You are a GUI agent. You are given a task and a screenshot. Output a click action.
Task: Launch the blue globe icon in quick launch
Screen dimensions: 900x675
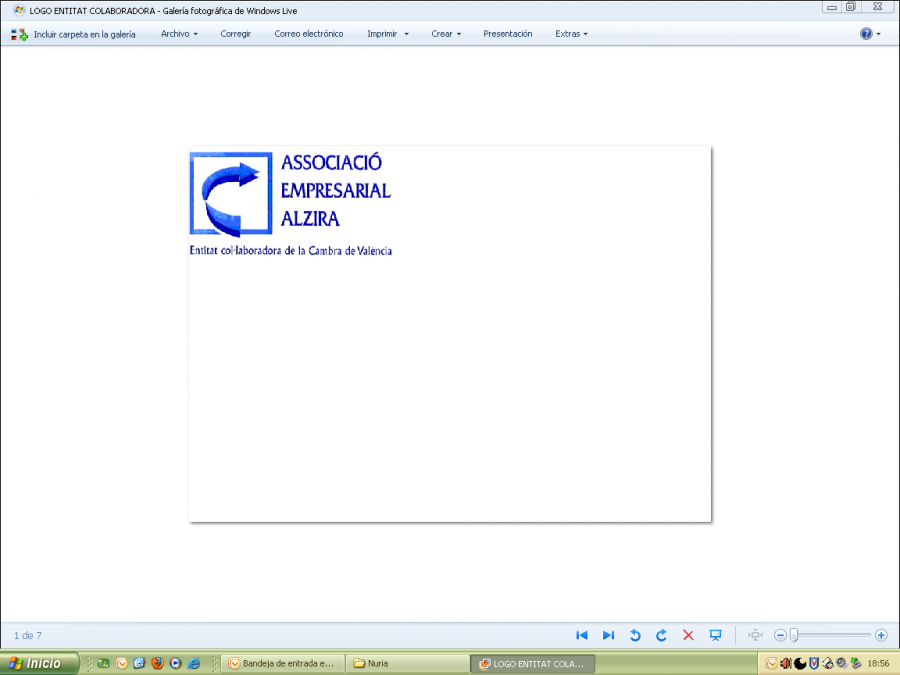139,664
